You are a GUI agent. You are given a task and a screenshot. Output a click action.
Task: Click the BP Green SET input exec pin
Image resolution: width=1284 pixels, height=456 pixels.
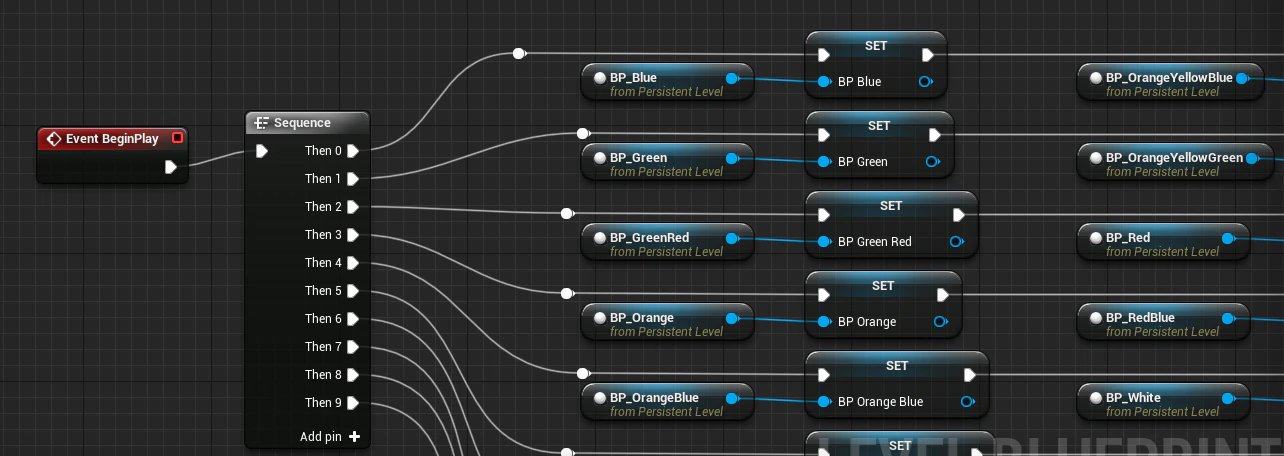pyautogui.click(x=823, y=135)
